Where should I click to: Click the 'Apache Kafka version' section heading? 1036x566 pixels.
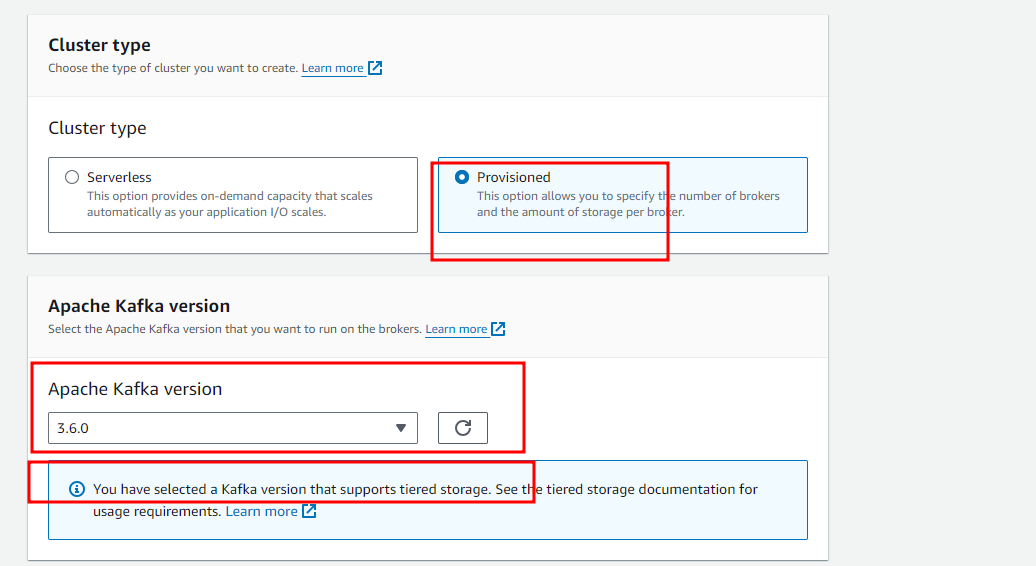click(139, 306)
